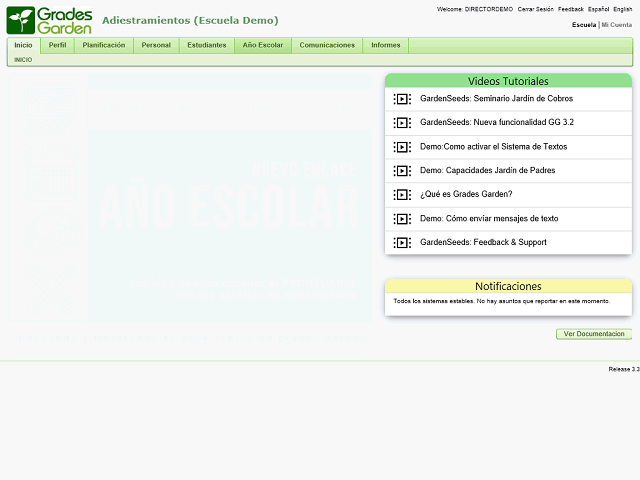Play video icon for ¿Qué es Grades Garden?

point(402,195)
